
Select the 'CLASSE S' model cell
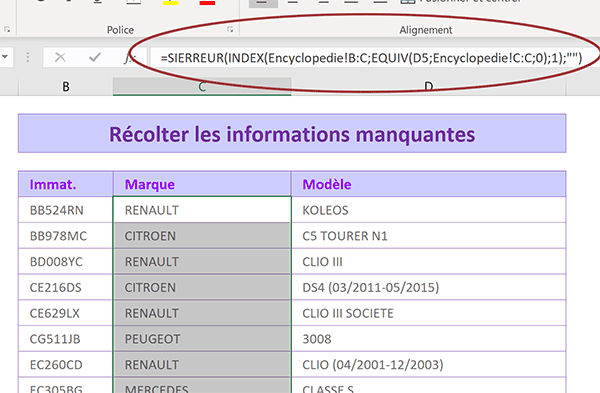point(429,386)
